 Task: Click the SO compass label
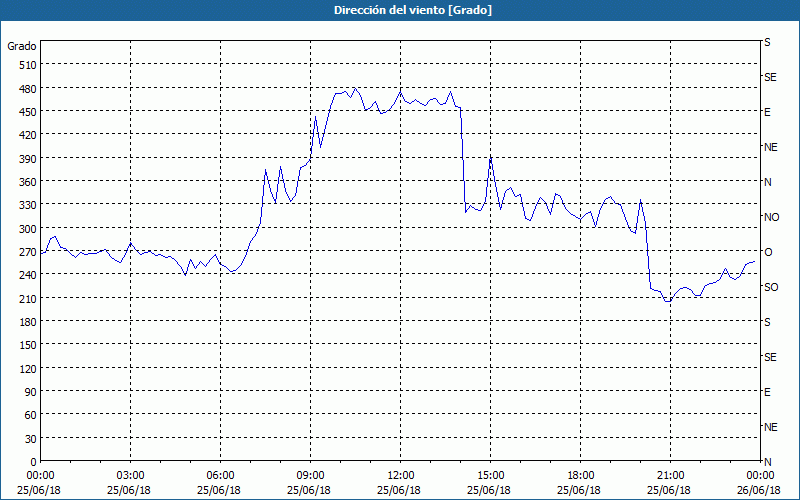[x=771, y=287]
